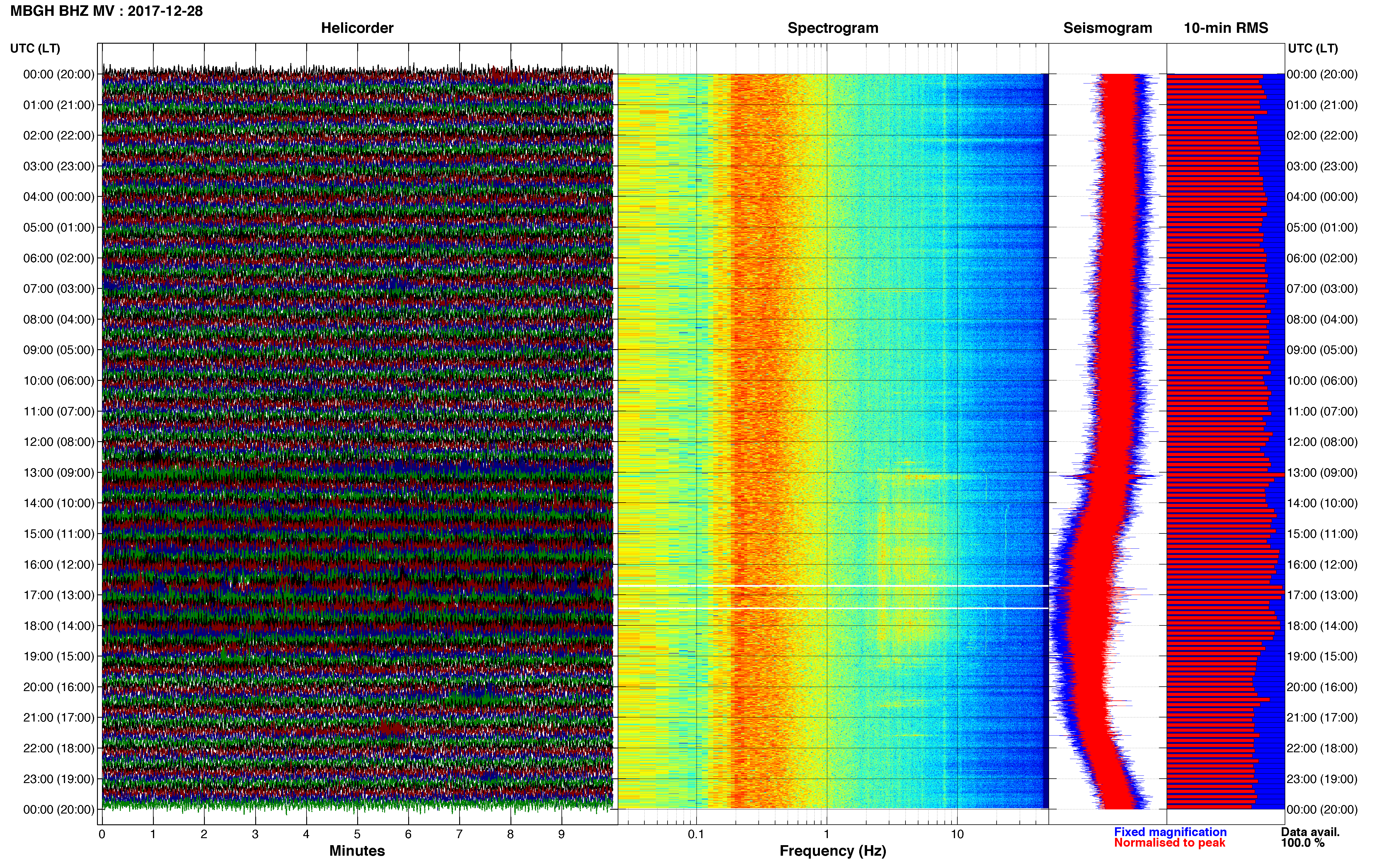Click the '01:00 (21:00)' label on the Helicorder axis
The height and width of the screenshot is (868, 1389).
(x=59, y=105)
